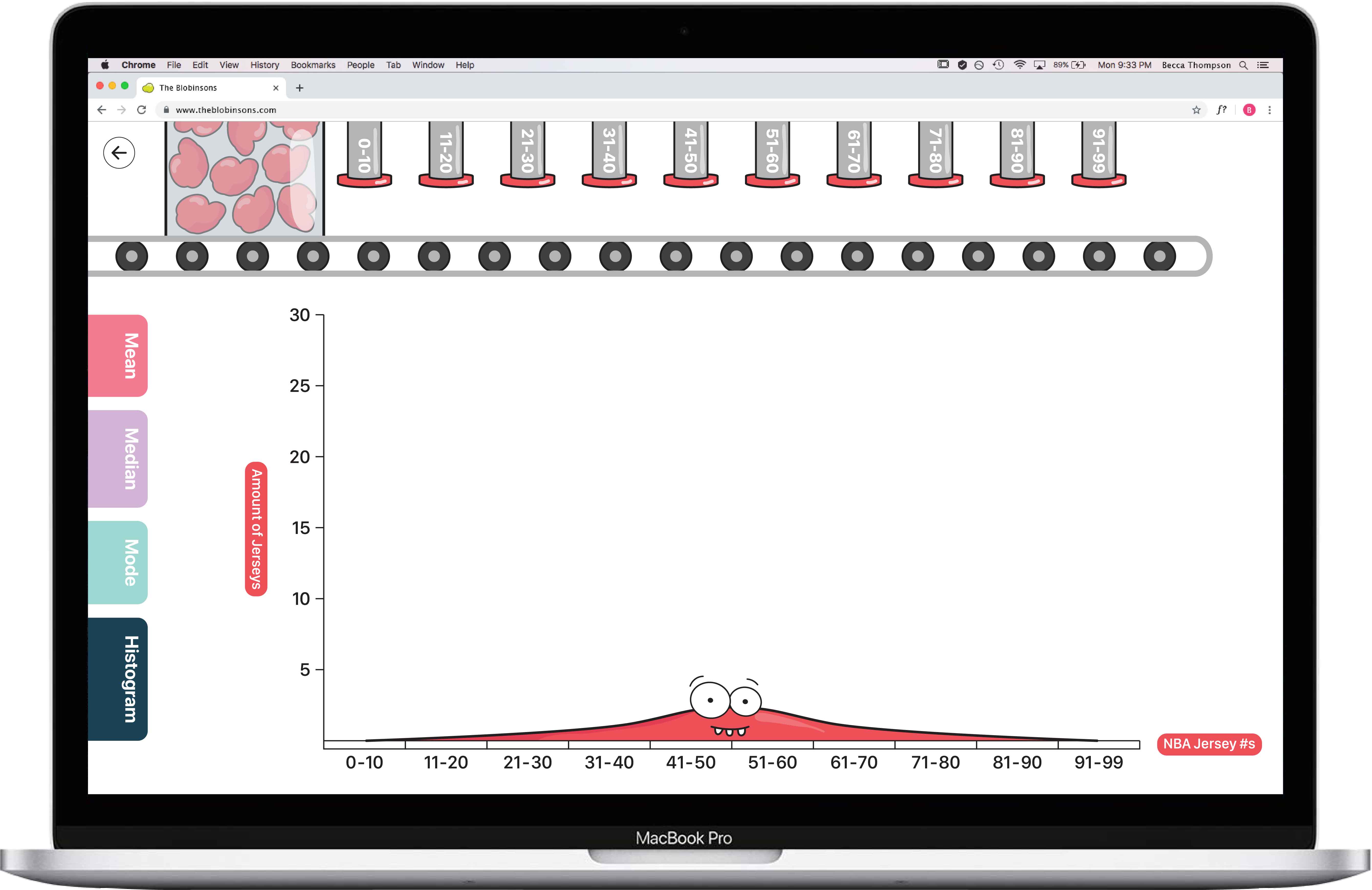Click the browser forward arrow
The width and height of the screenshot is (1372, 890).
tap(121, 110)
